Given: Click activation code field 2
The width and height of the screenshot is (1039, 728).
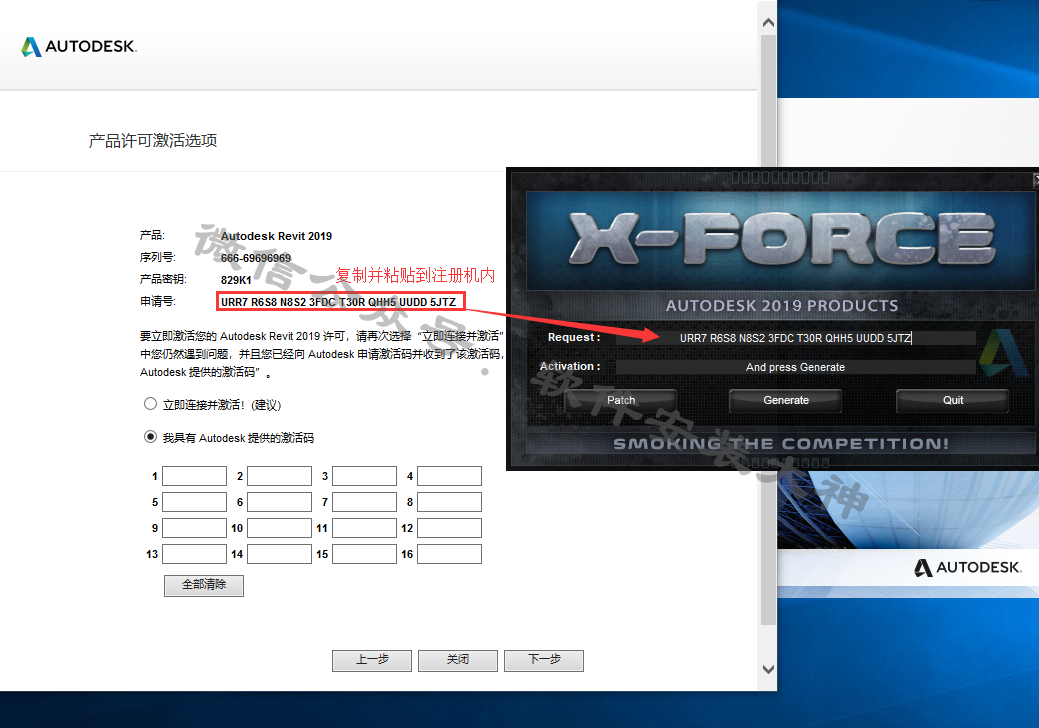Looking at the screenshot, I should [x=280, y=476].
